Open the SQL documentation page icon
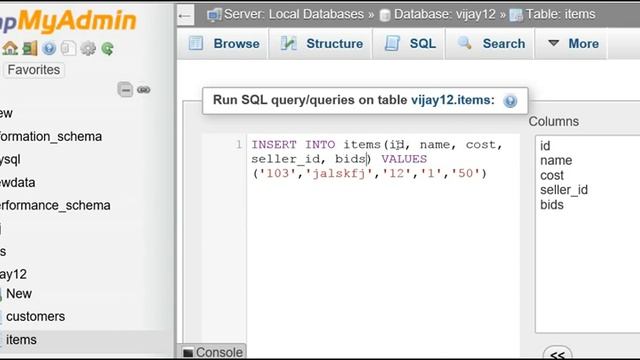This screenshot has height=360, width=640. [x=68, y=49]
